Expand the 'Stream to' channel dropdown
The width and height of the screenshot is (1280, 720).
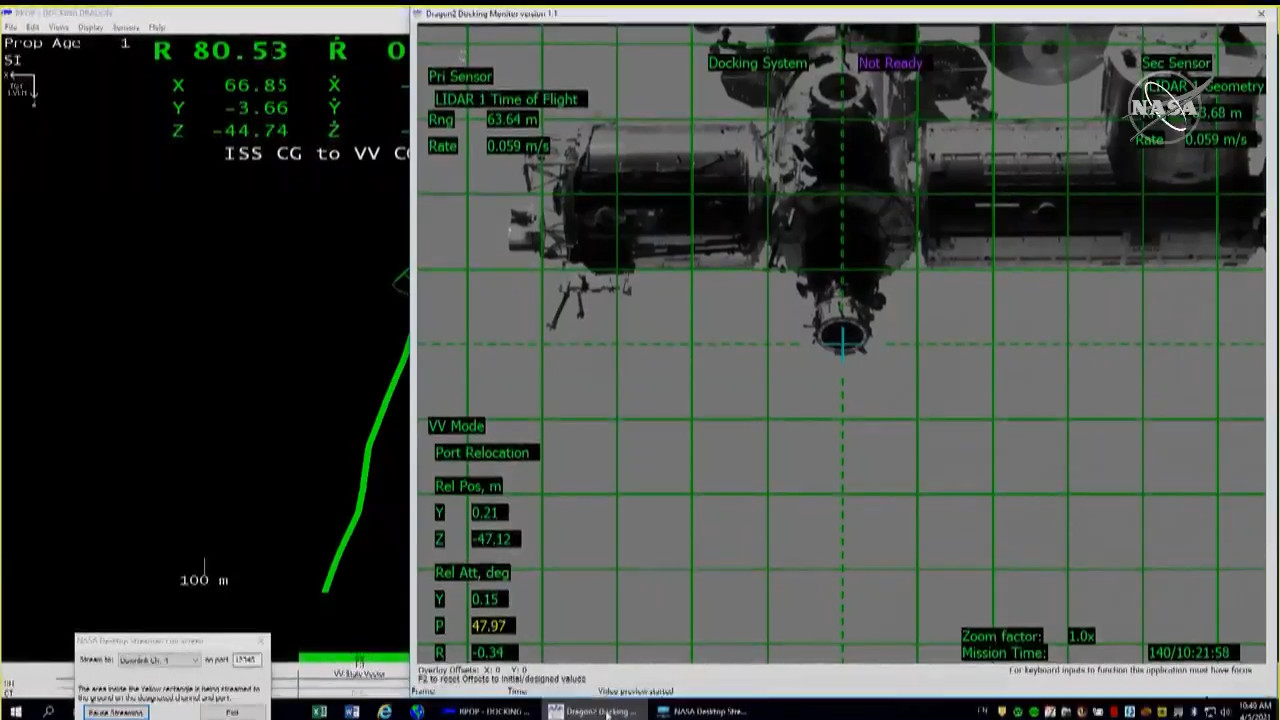click(159, 660)
